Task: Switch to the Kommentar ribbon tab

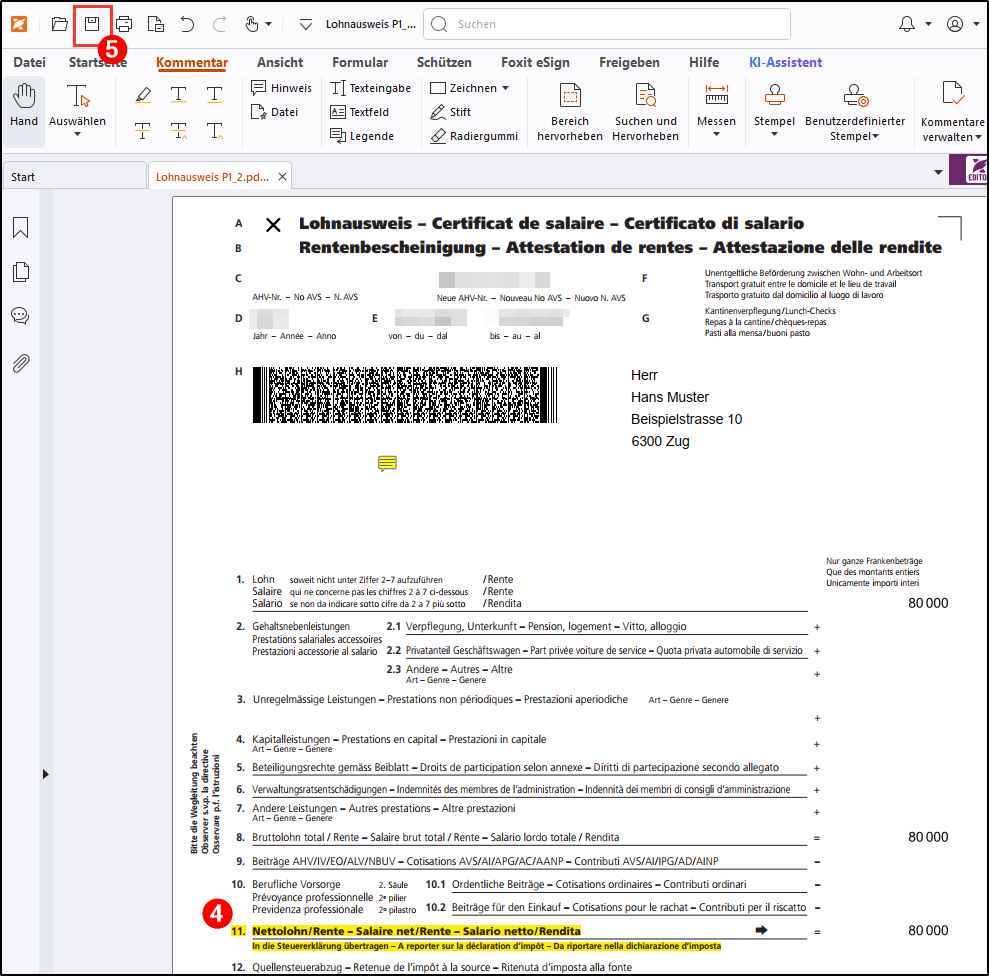Action: (x=192, y=62)
